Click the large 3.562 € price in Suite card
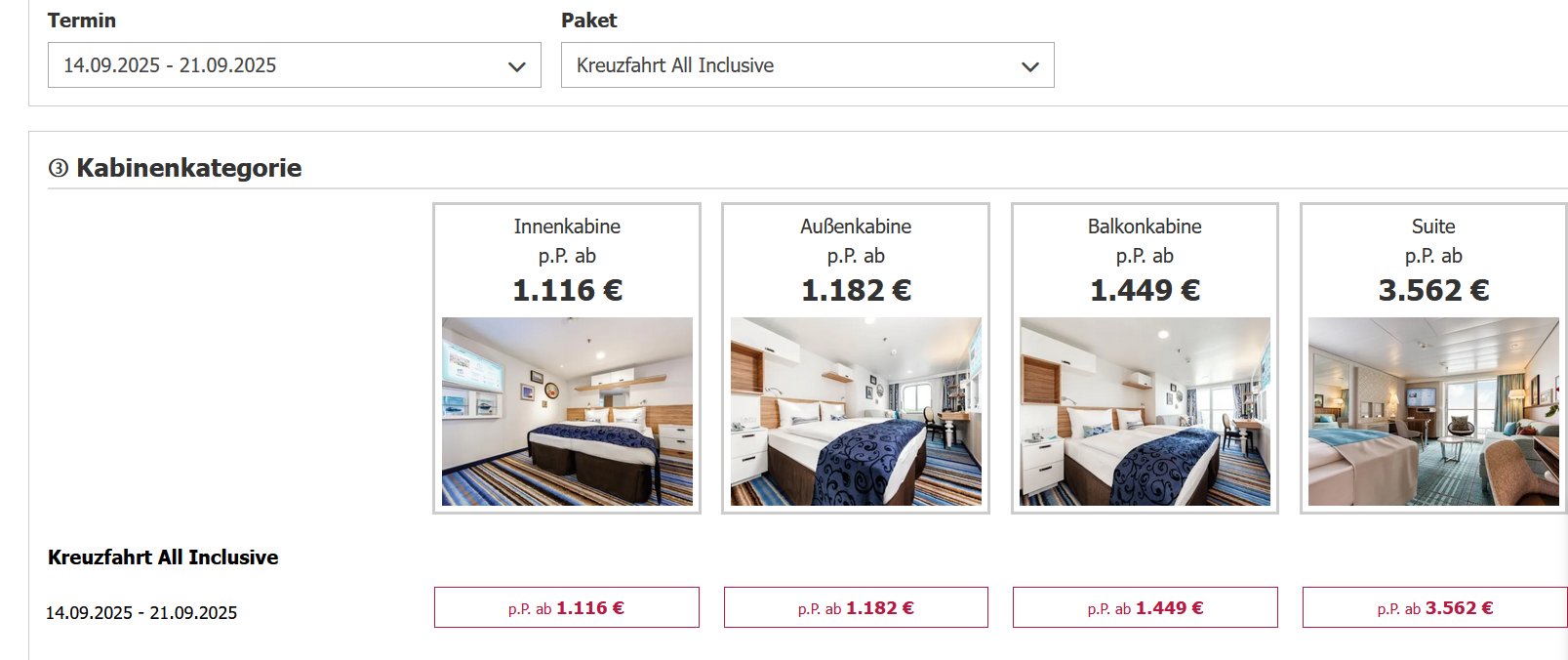This screenshot has width=1568, height=660. 1433,290
